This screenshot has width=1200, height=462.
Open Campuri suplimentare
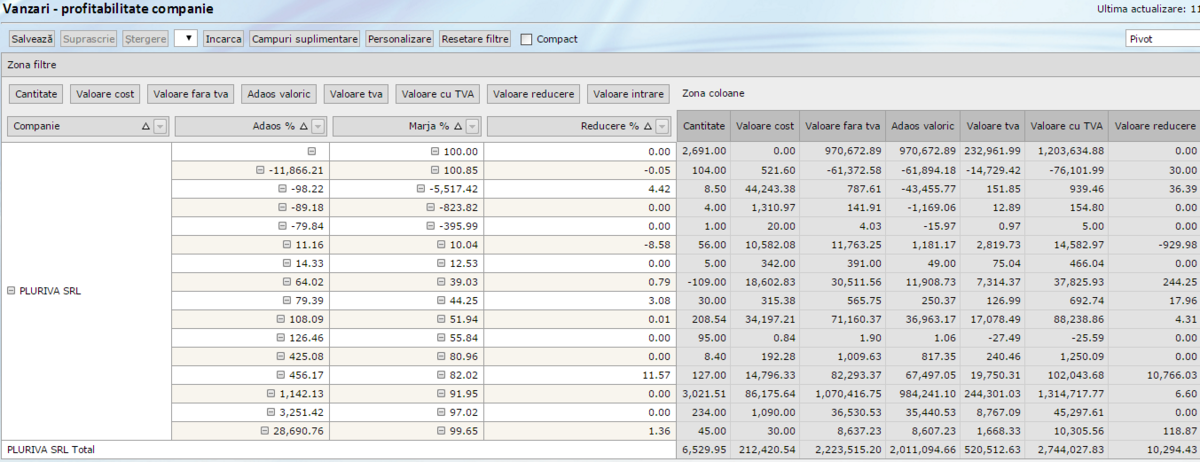(305, 39)
